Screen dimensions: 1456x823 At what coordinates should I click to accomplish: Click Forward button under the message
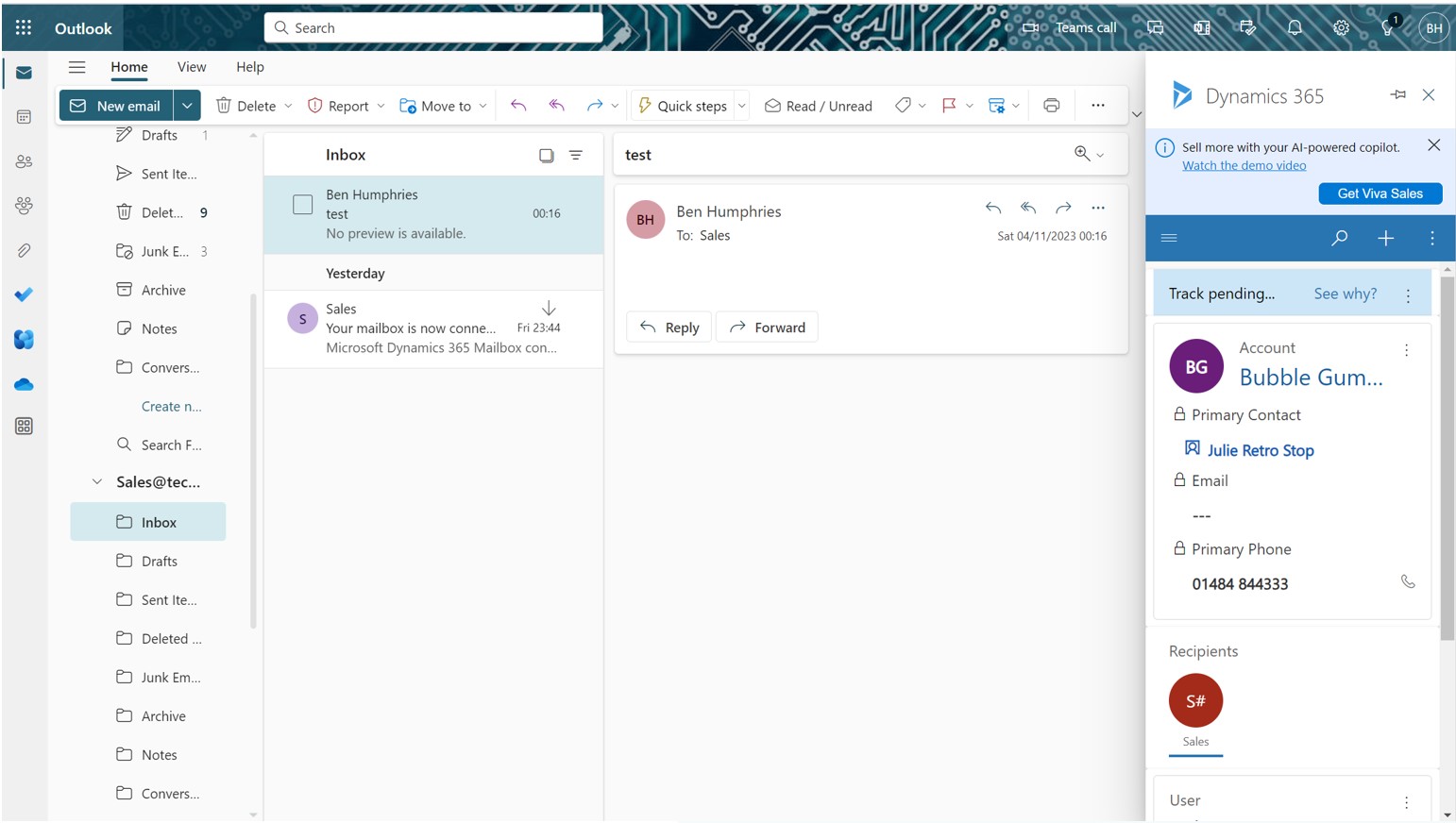tap(767, 327)
